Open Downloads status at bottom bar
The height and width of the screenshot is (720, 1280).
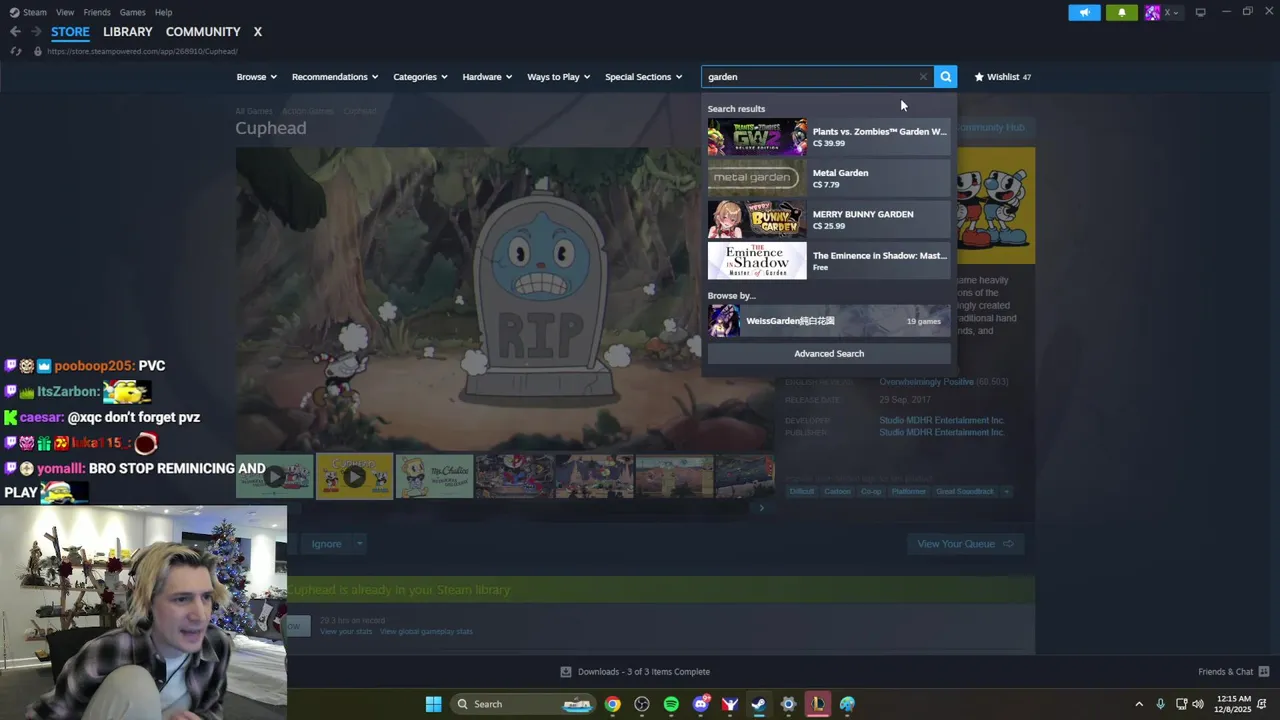(635, 672)
